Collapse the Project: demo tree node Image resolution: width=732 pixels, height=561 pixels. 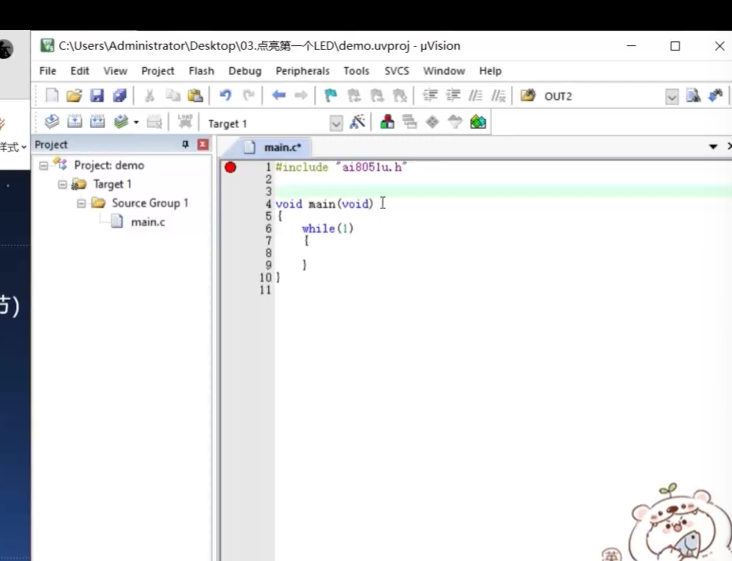(43, 165)
